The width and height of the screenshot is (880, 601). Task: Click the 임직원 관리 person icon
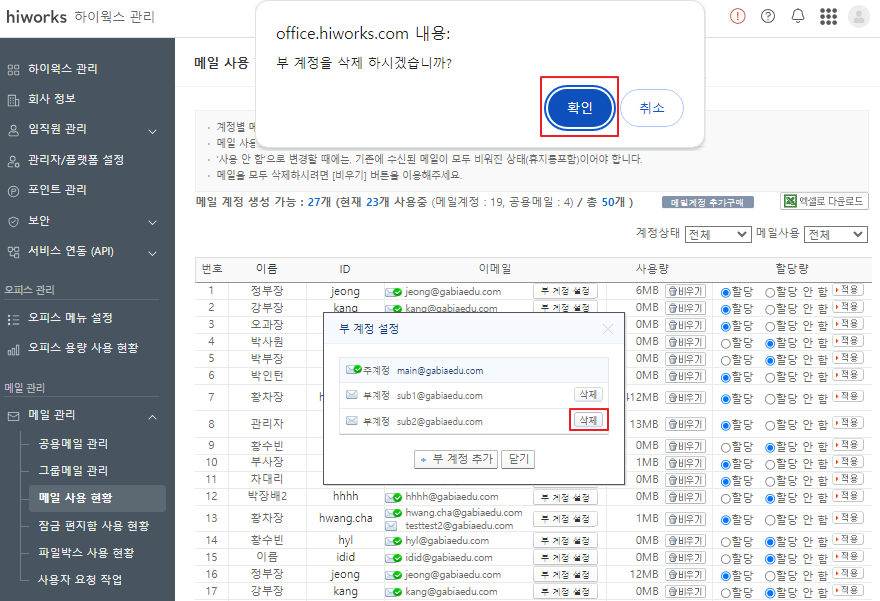[x=13, y=130]
